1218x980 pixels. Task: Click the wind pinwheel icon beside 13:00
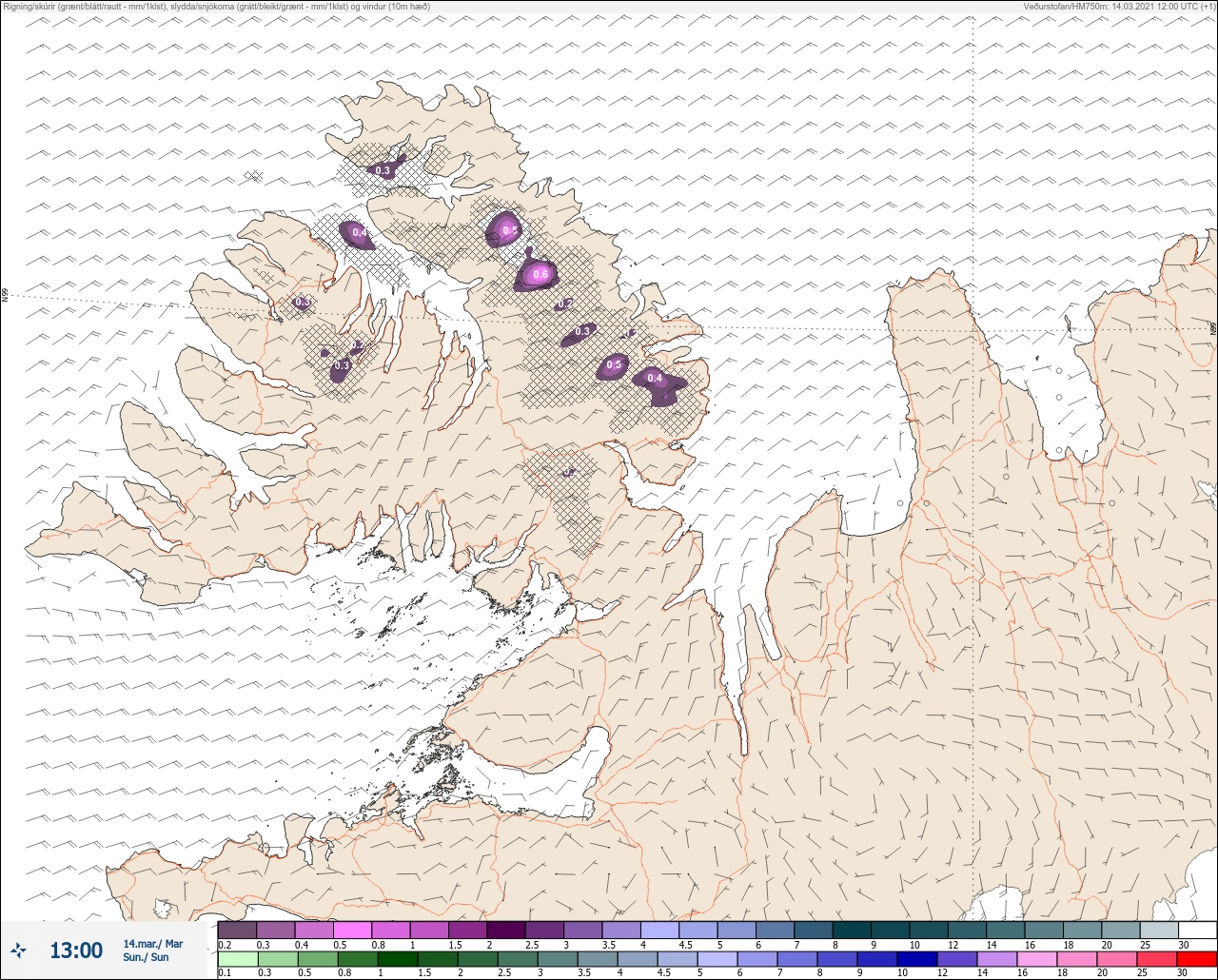[18, 950]
